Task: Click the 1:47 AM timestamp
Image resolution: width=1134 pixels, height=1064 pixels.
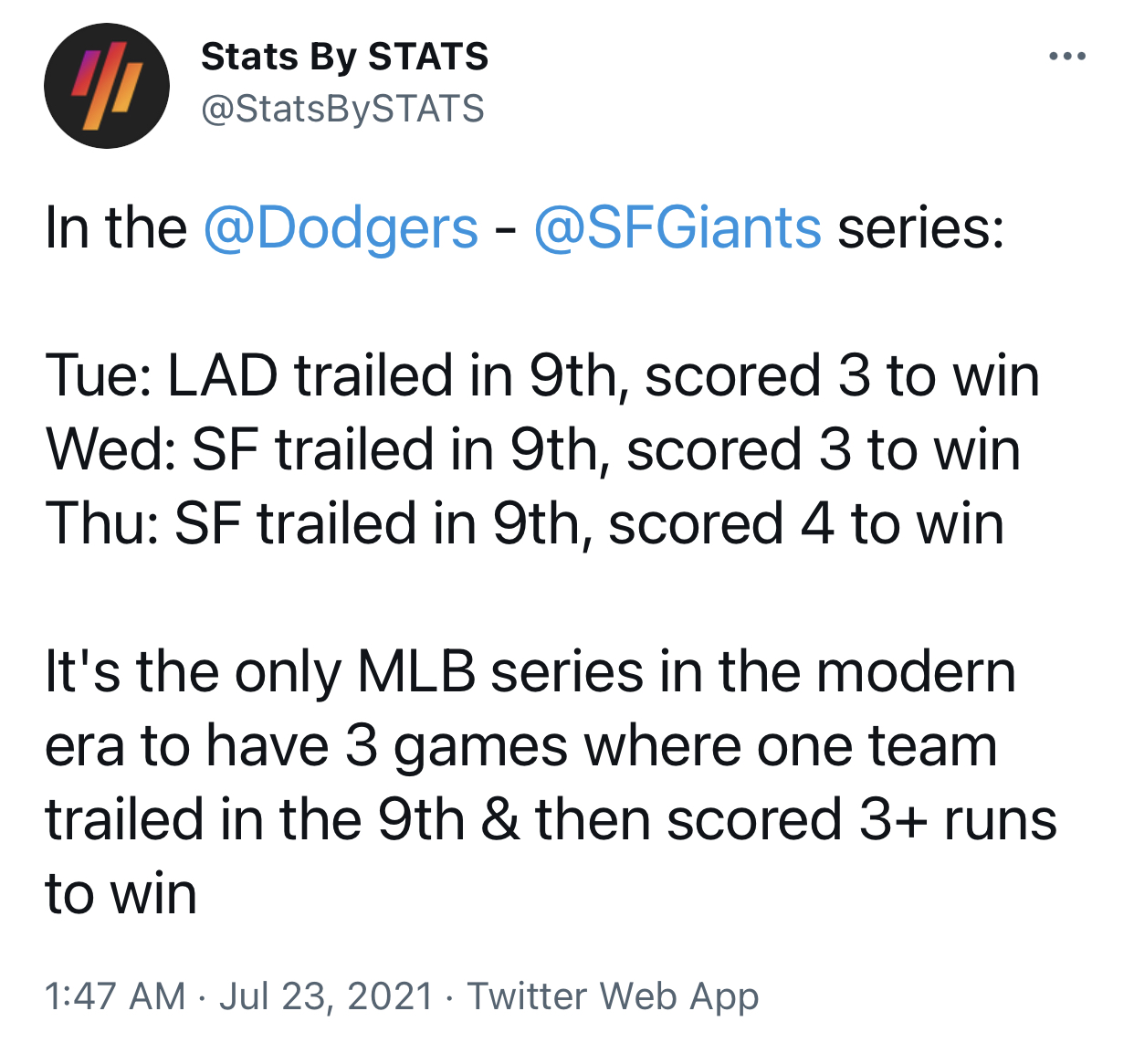Action: (115, 996)
